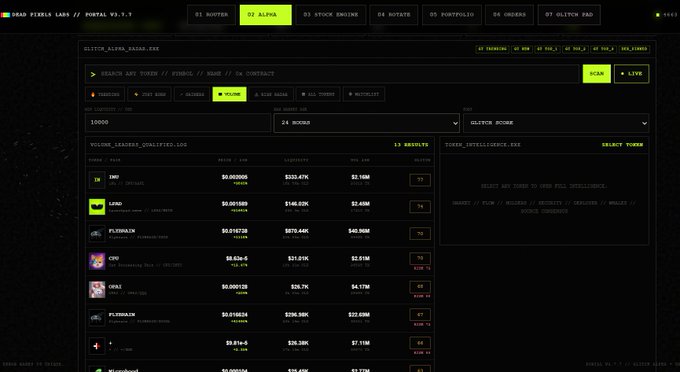Click liquidity value $146.02K

[297, 204]
